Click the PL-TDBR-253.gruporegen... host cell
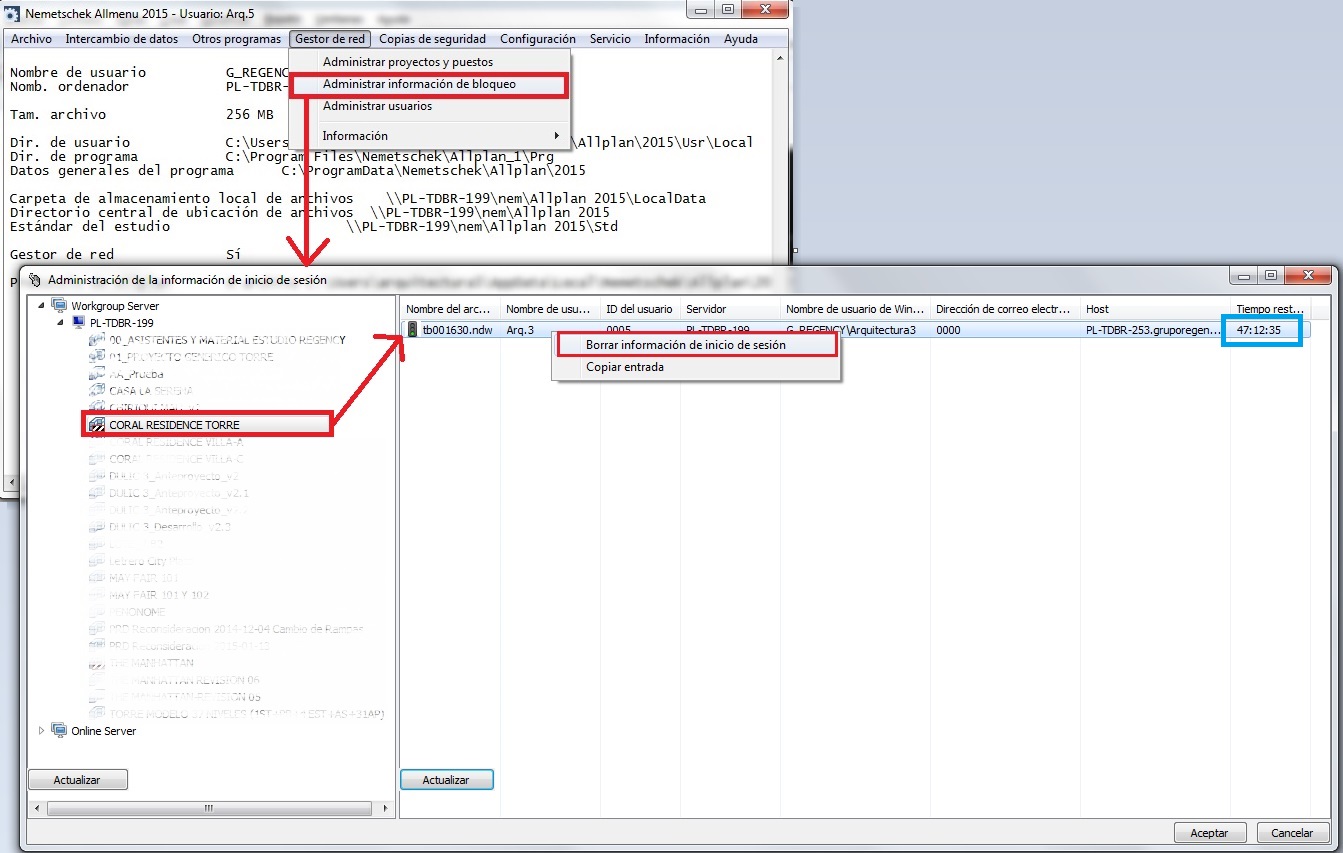1343x853 pixels. (x=1155, y=329)
